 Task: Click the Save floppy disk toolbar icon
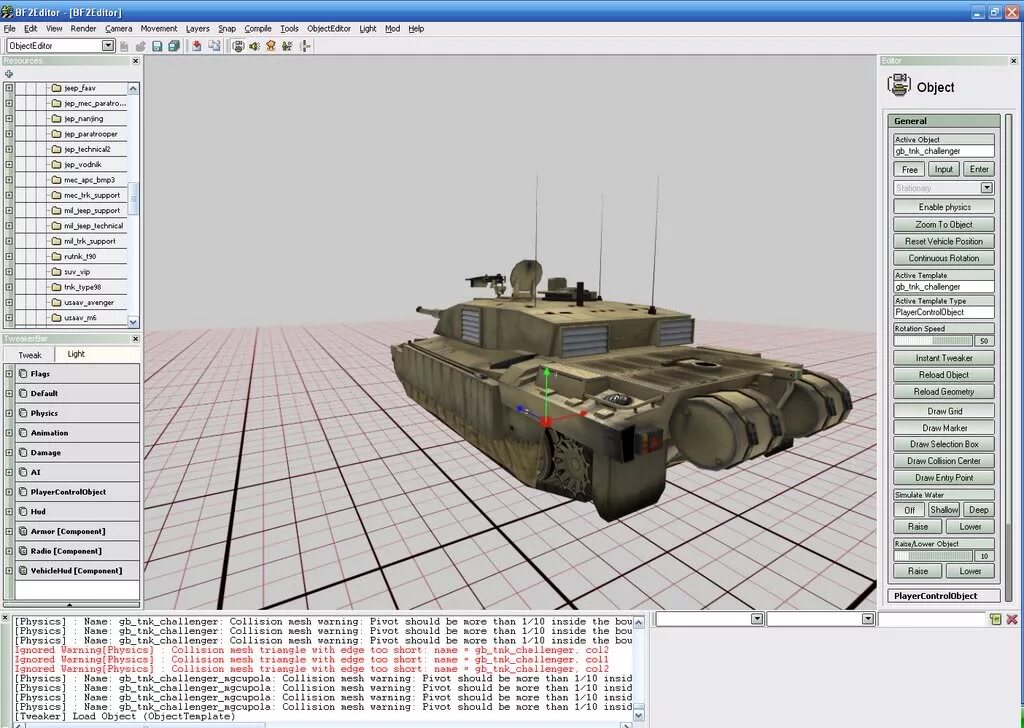pos(157,46)
